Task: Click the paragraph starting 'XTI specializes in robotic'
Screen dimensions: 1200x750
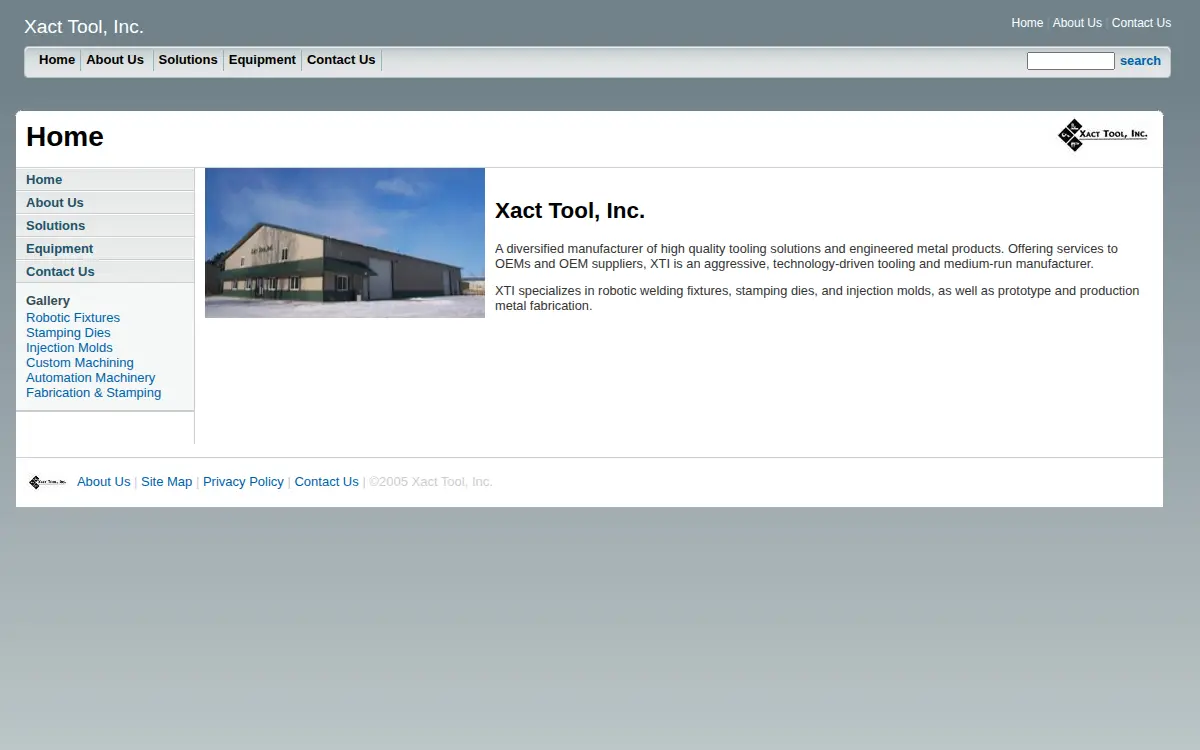Action: coord(817,298)
